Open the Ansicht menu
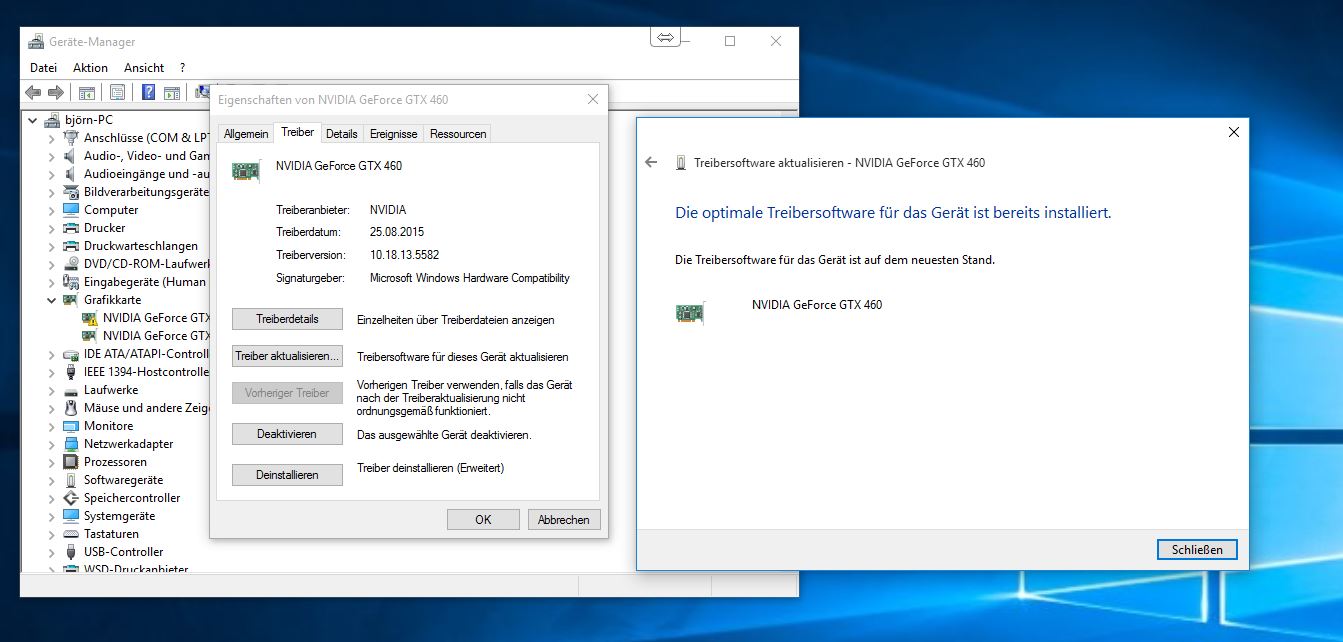1343x642 pixels. click(x=144, y=68)
